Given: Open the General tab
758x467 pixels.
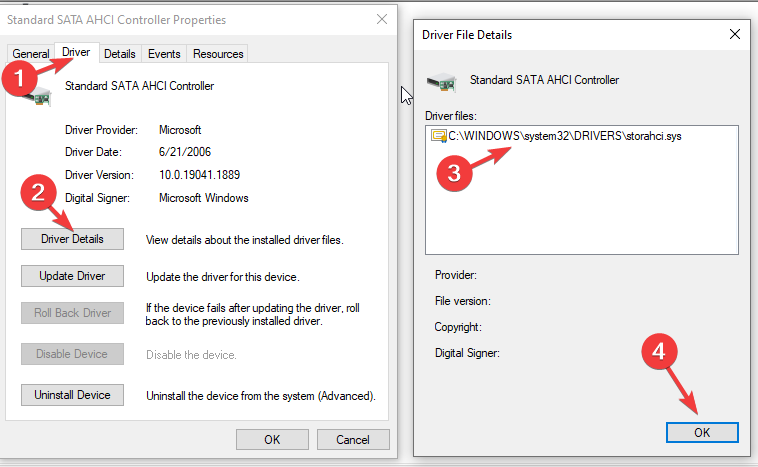Looking at the screenshot, I should 30,54.
